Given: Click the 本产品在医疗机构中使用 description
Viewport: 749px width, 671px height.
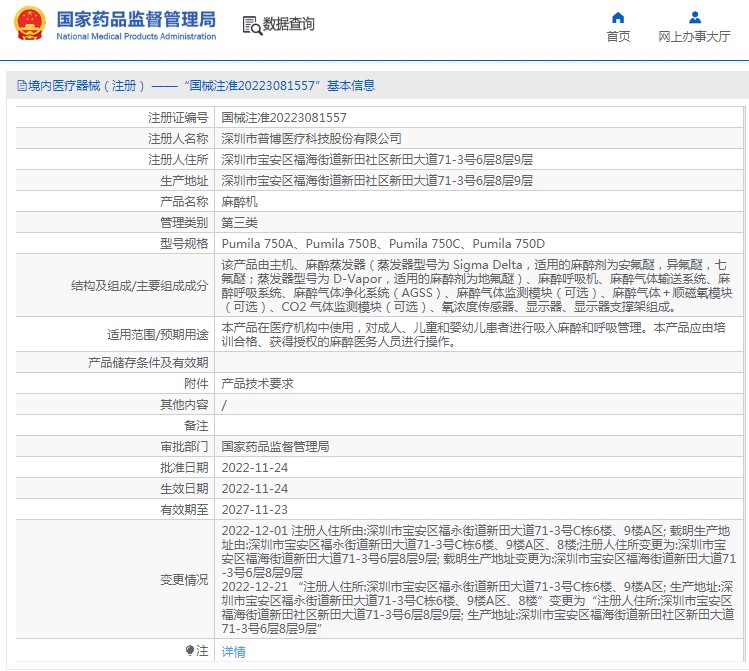Looking at the screenshot, I should click(473, 334).
